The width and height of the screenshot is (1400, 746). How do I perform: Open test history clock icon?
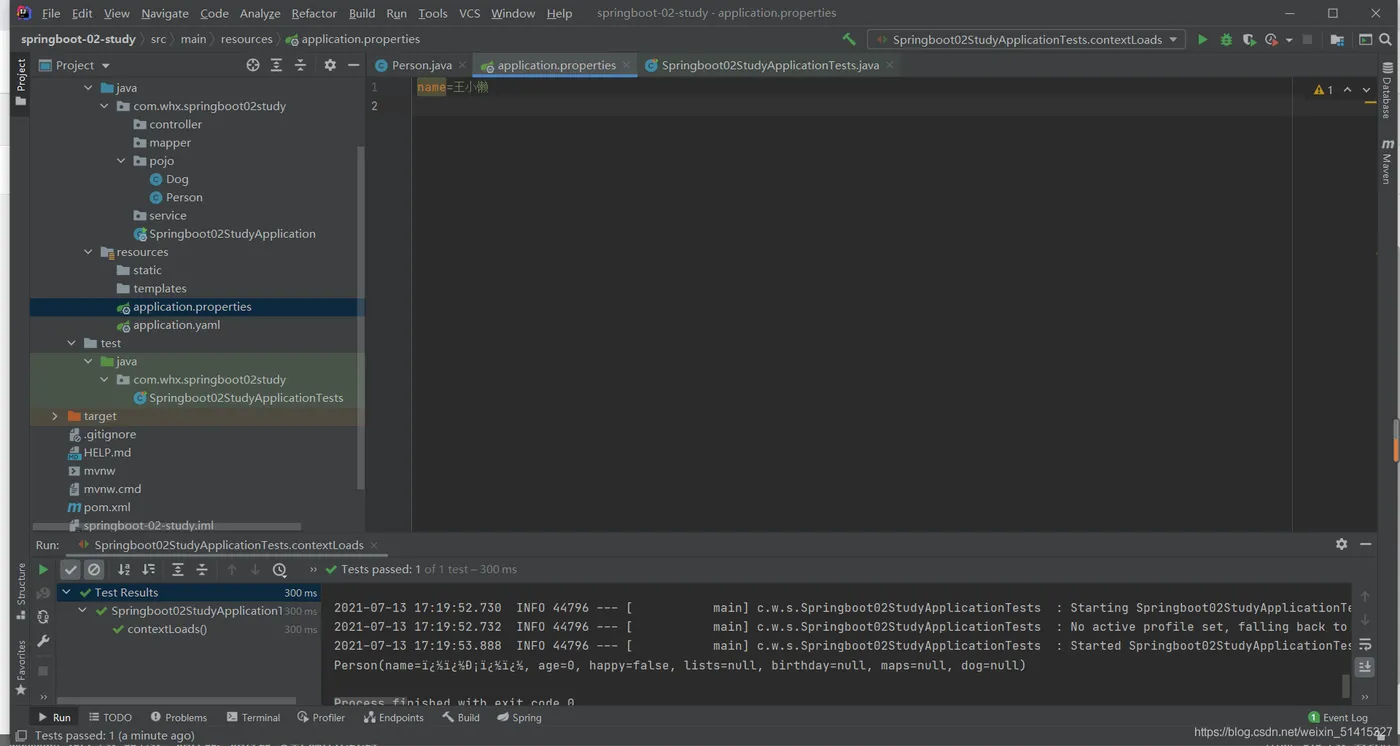(x=280, y=569)
